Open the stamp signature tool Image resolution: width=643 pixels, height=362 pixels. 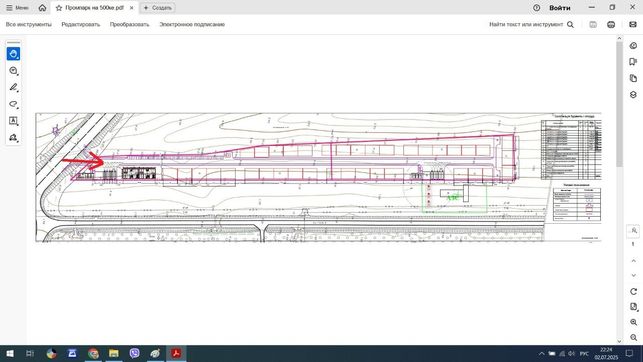tap(13, 137)
